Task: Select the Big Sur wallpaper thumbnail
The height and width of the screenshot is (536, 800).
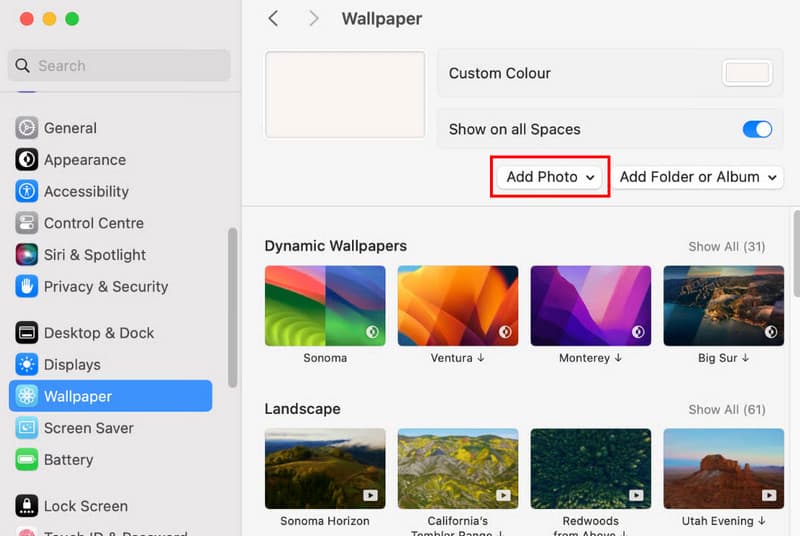Action: tap(723, 306)
